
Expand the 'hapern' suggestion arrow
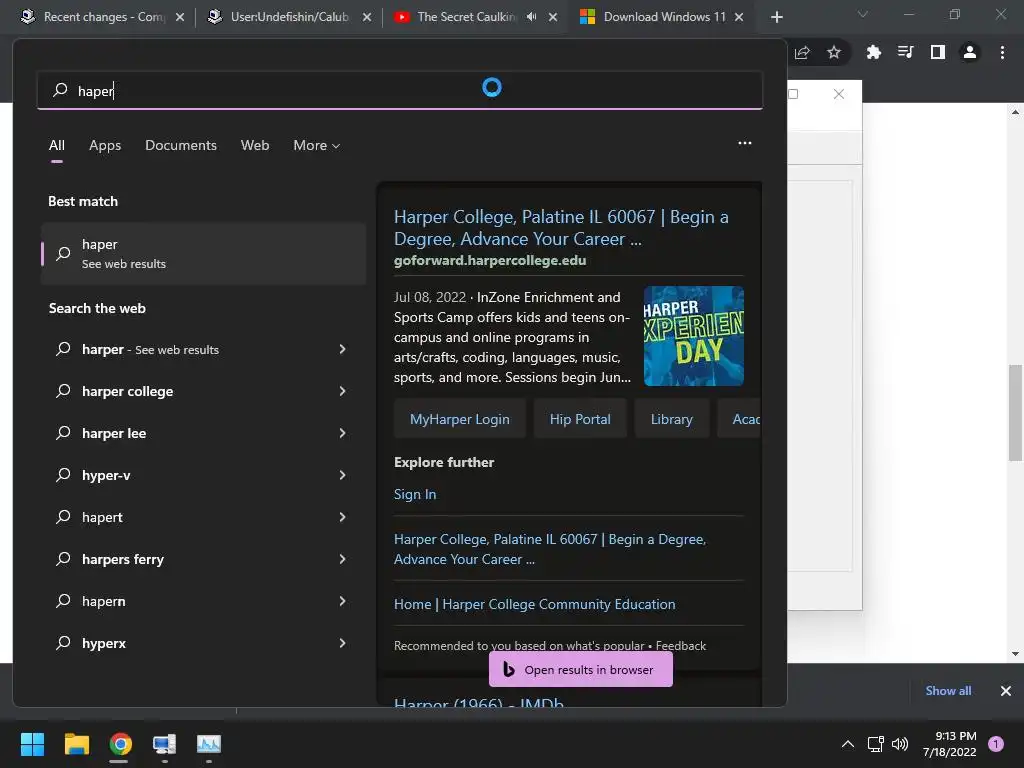click(x=342, y=601)
